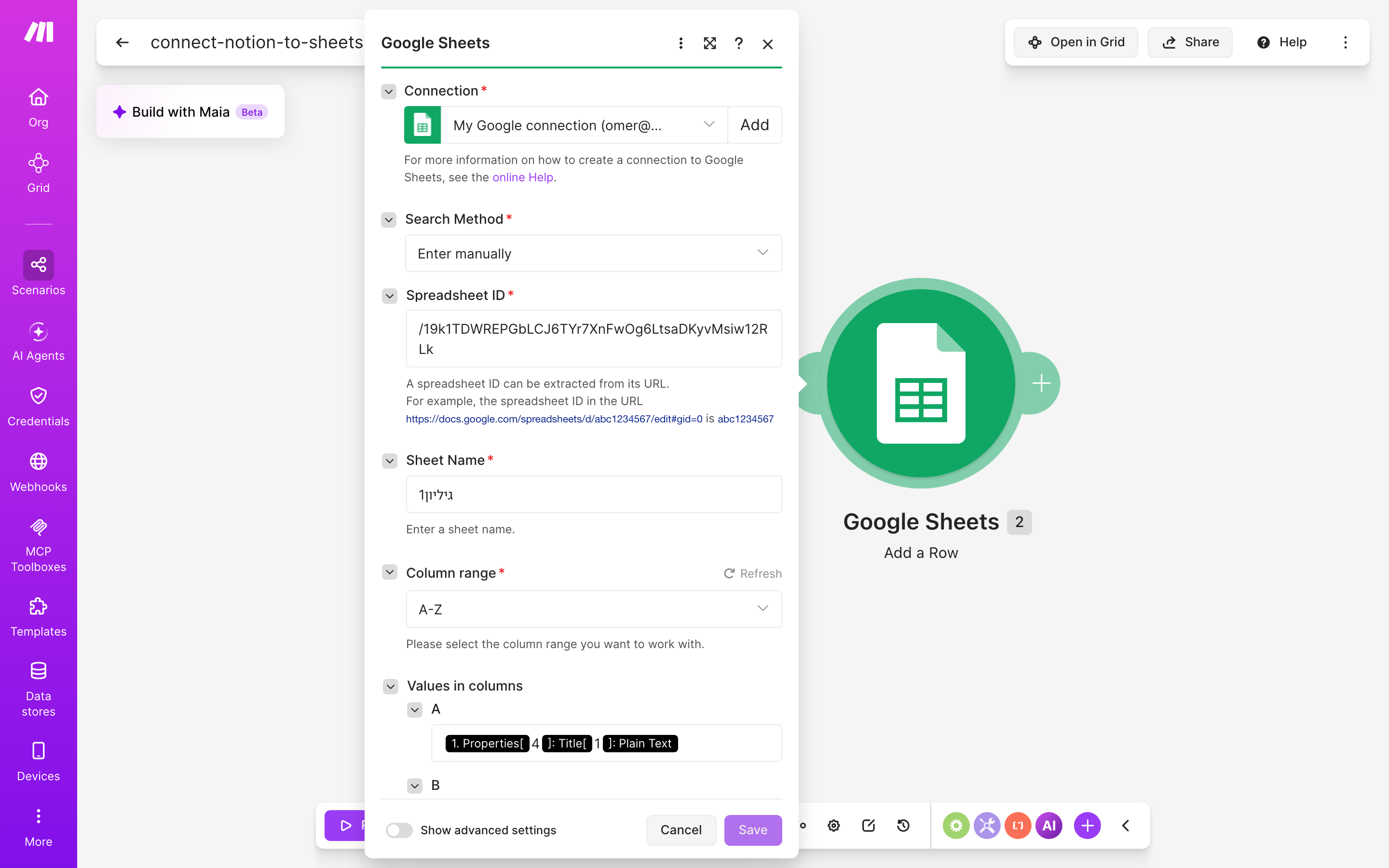Collapse column A value field
This screenshot has height=868, width=1389.
(x=415, y=710)
